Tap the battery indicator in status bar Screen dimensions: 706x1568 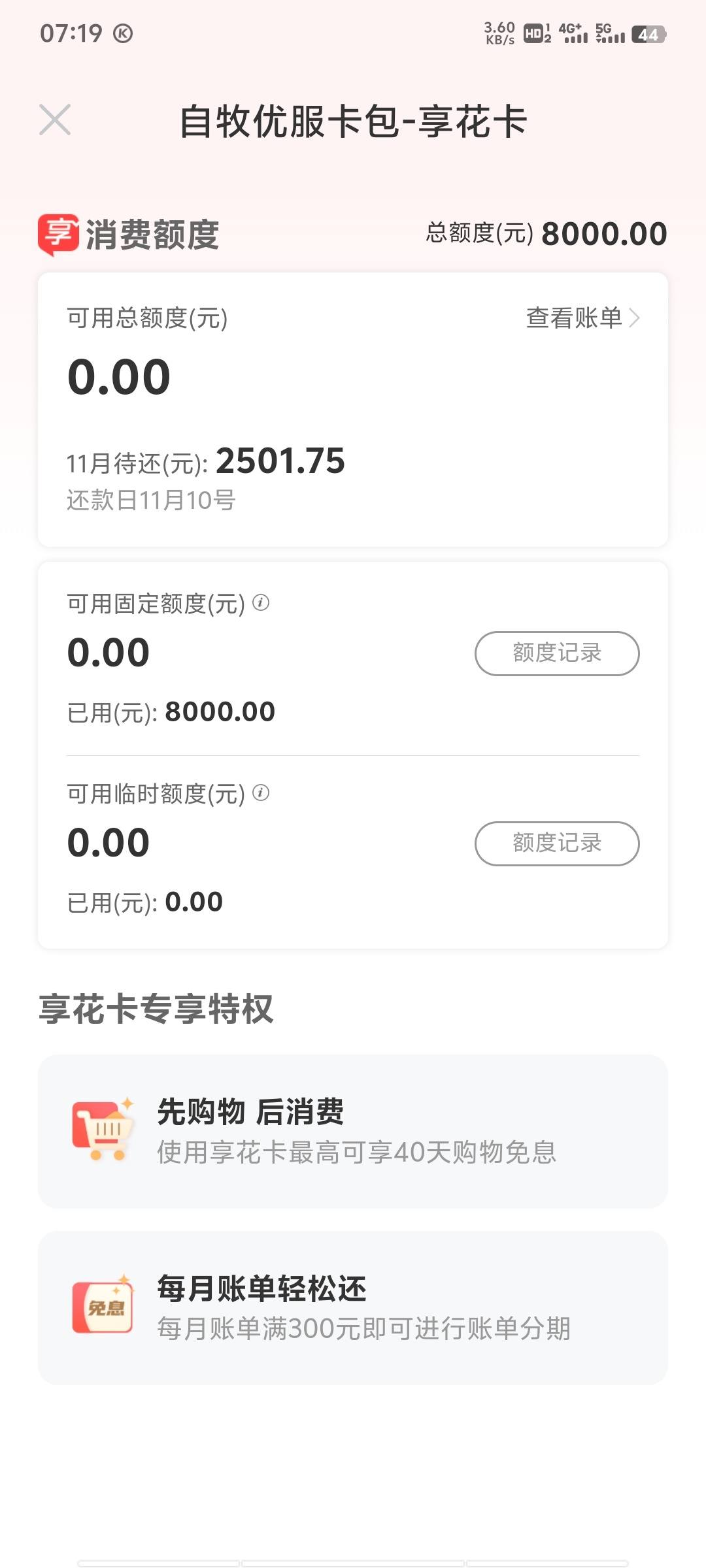[648, 34]
